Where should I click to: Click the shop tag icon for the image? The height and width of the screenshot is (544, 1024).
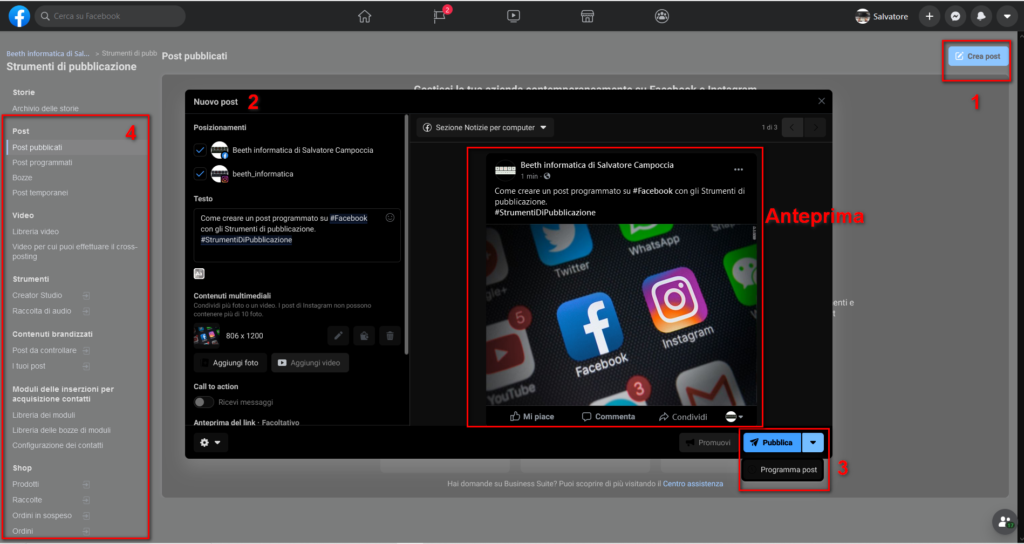pyautogui.click(x=364, y=336)
